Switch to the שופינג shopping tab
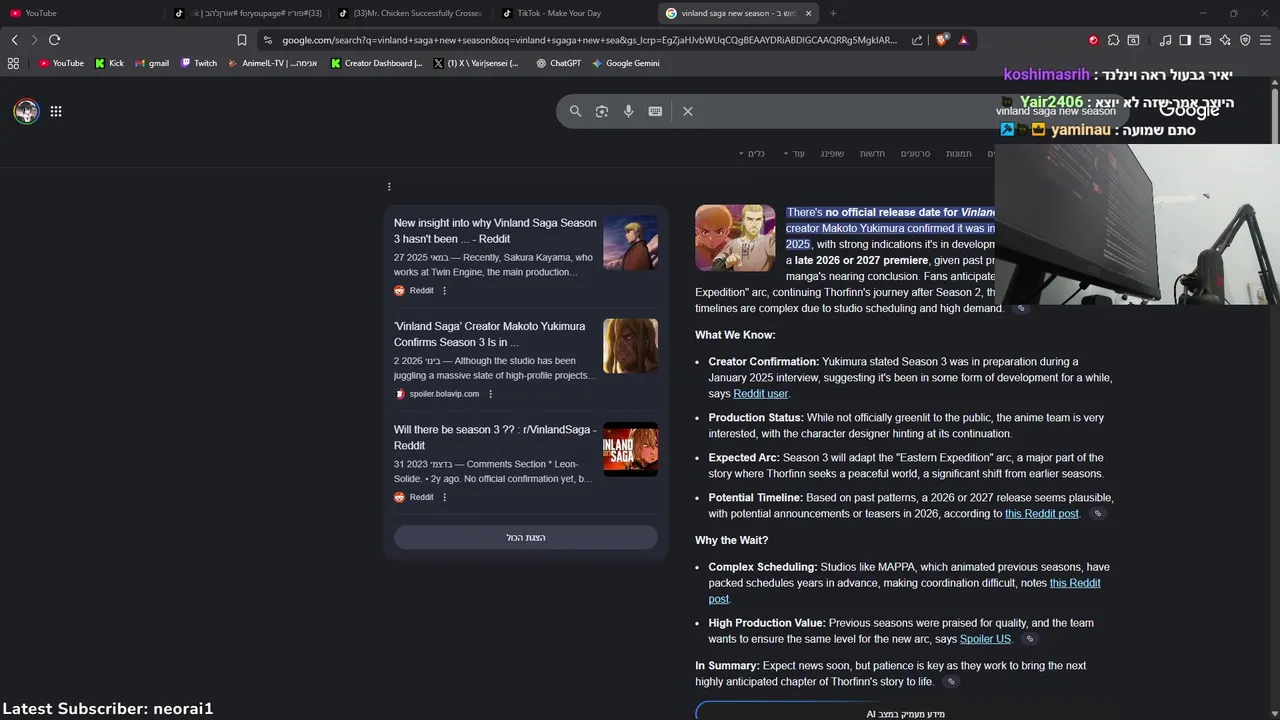This screenshot has height=720, width=1280. [832, 153]
